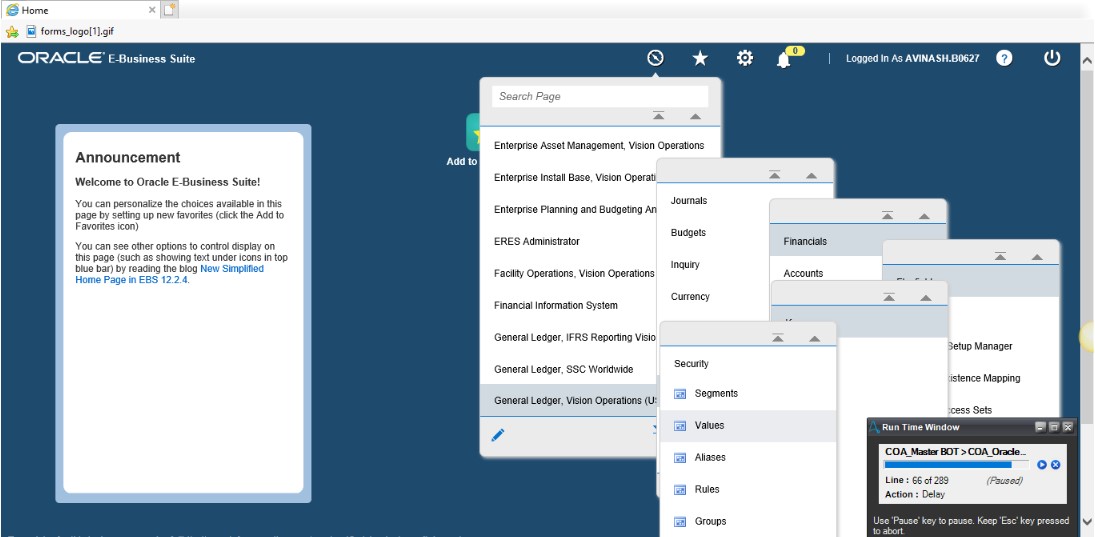Stop the bot task with X button

1055,465
